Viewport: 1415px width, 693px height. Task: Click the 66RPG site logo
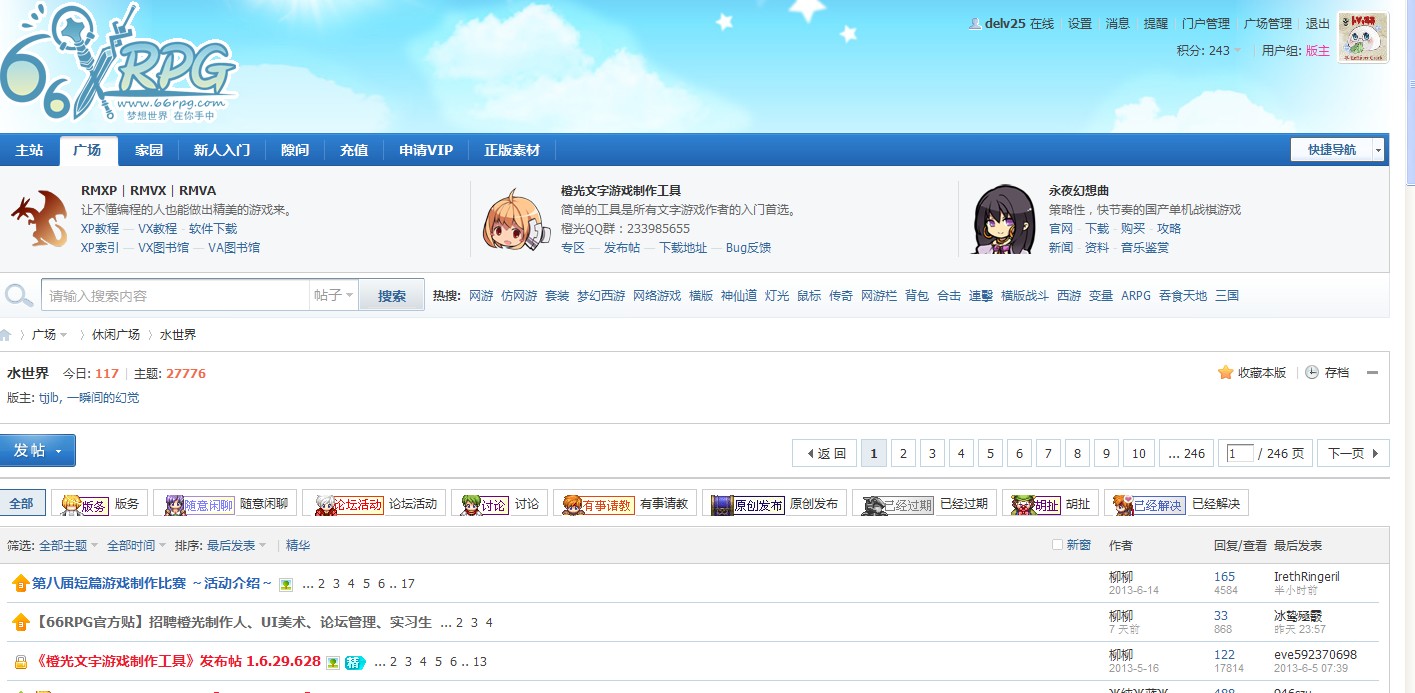pos(118,65)
